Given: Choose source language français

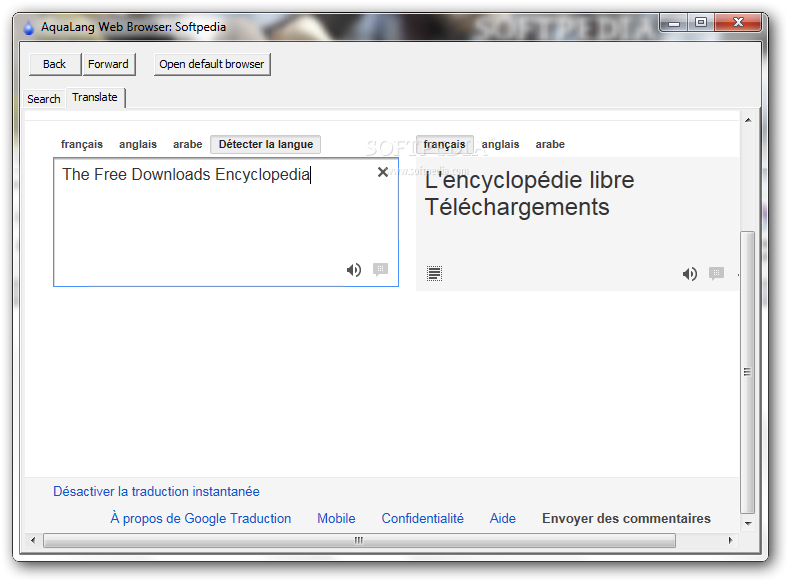Looking at the screenshot, I should coord(82,144).
